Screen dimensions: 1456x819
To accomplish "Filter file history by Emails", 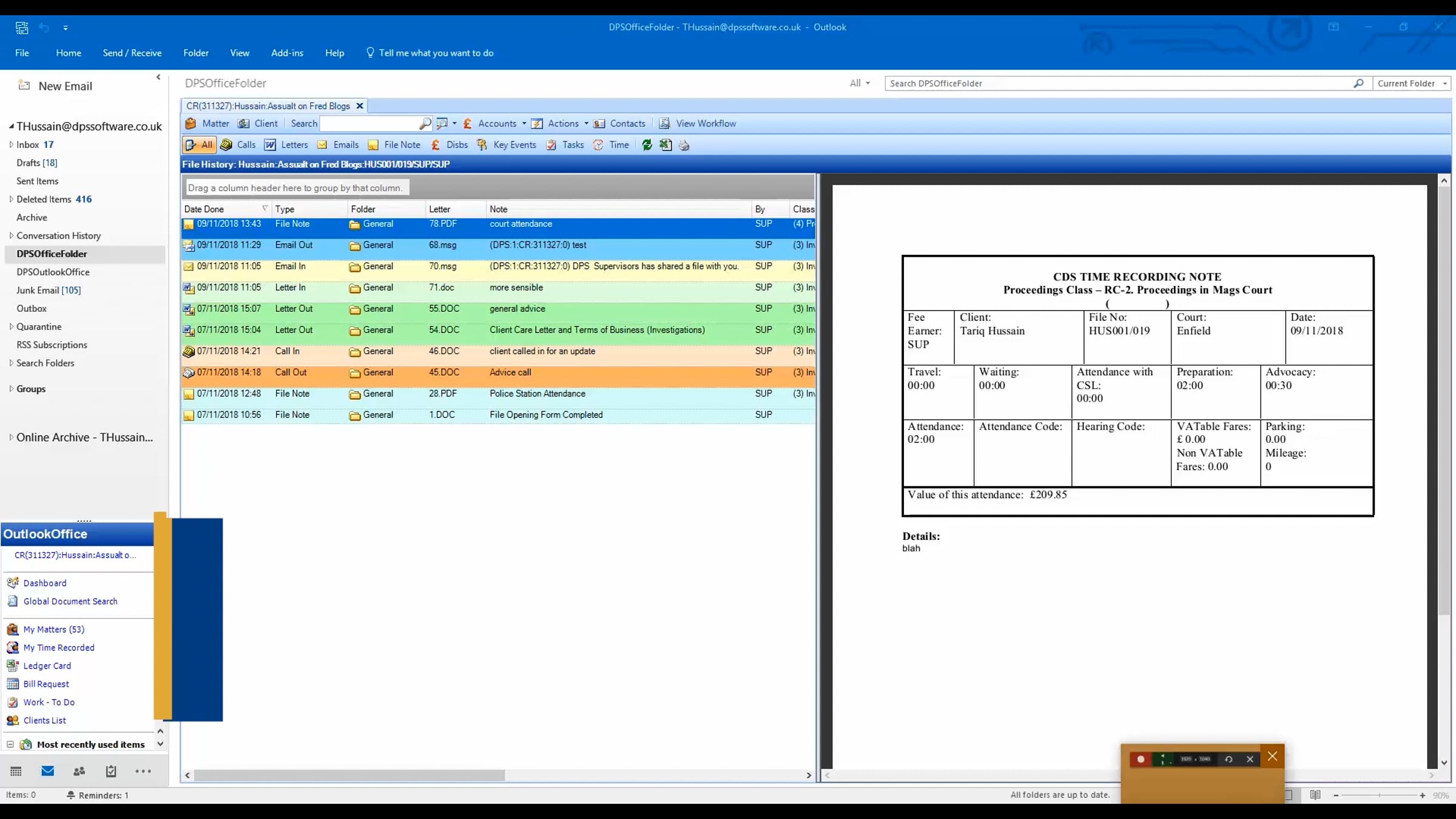I will coord(338,145).
